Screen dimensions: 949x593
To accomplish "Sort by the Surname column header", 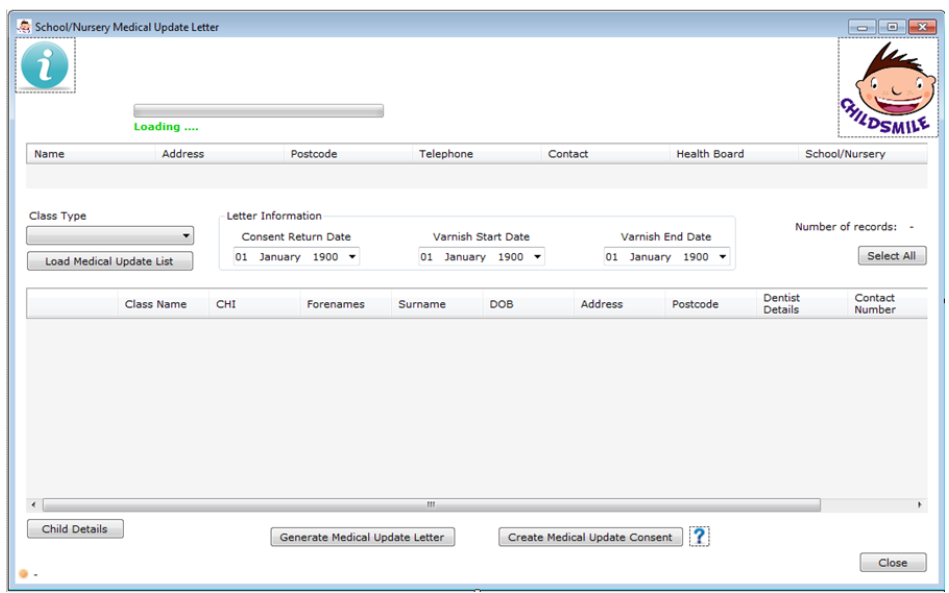I will 422,304.
